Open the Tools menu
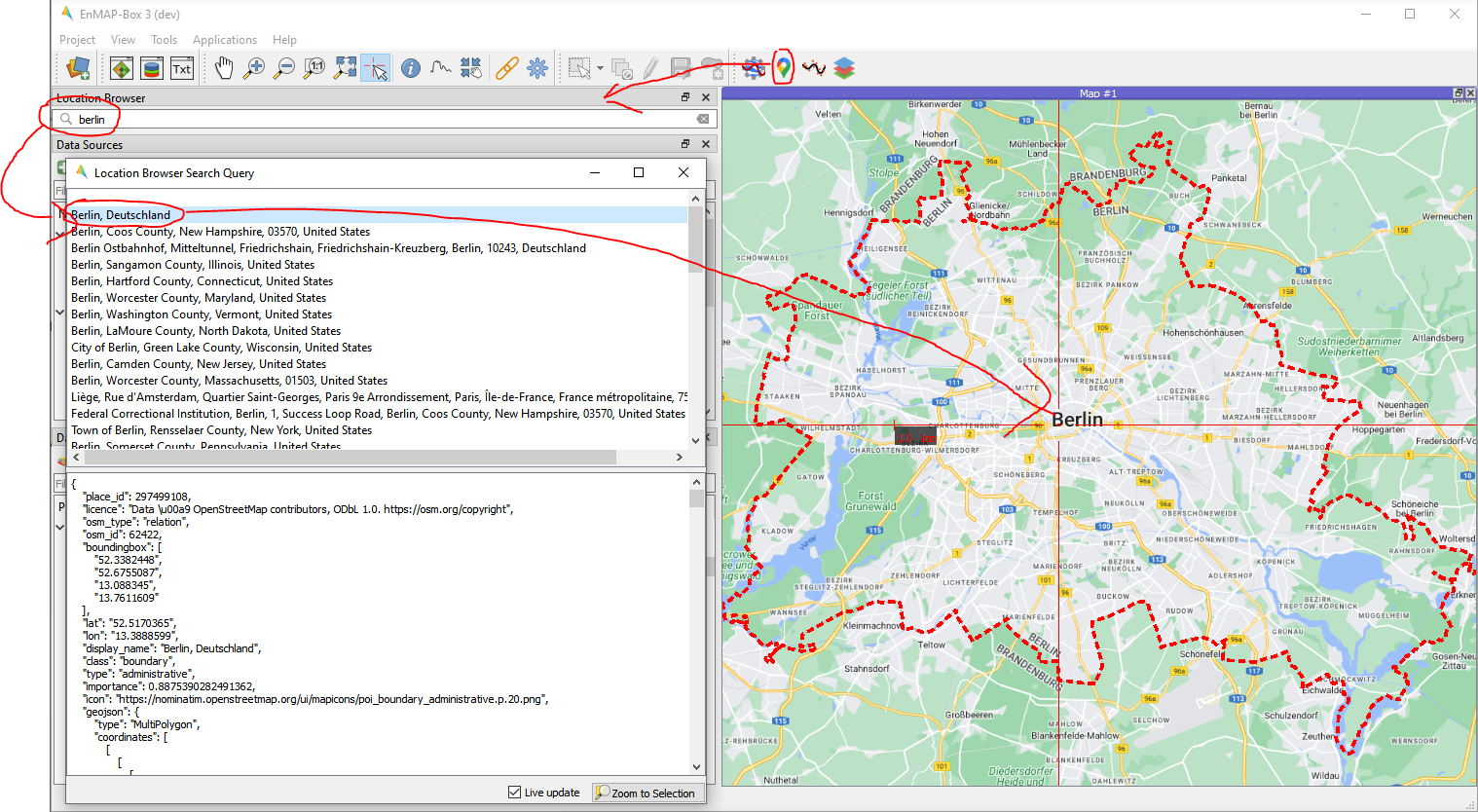The height and width of the screenshot is (812, 1478). point(164,40)
